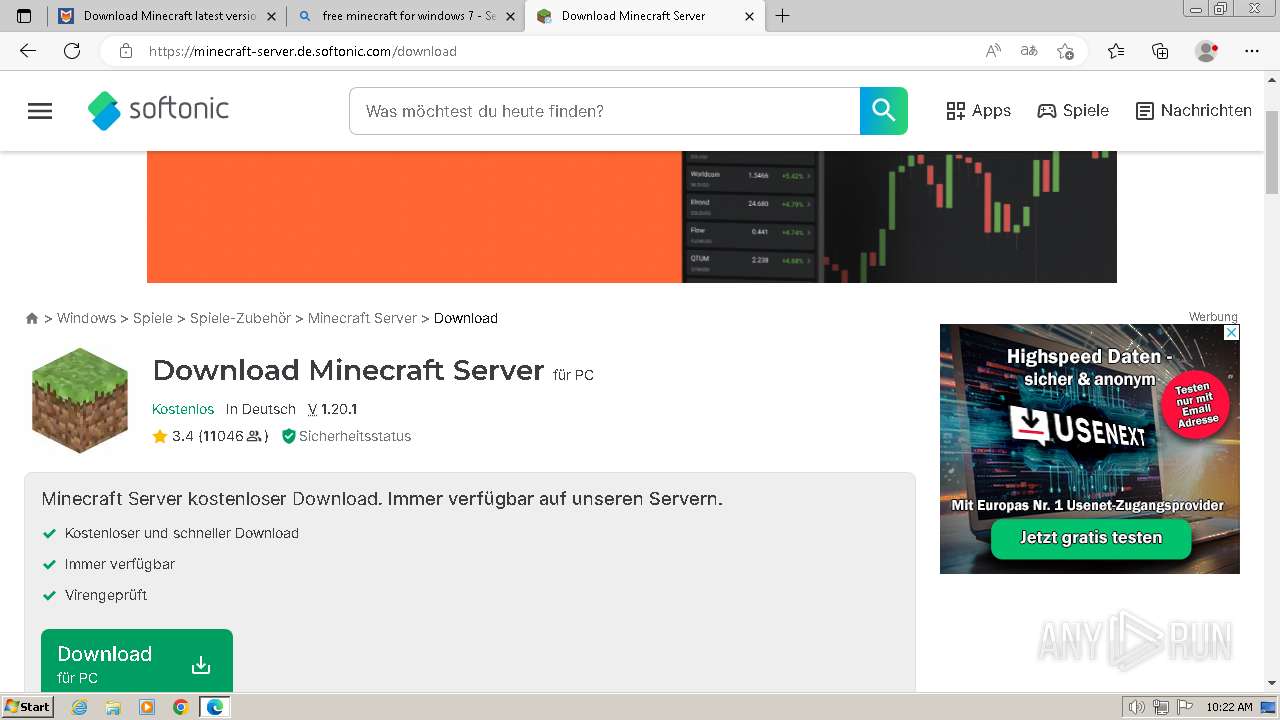Launch Internet Explorer from taskbar
This screenshot has width=1280, height=720.
tap(80, 707)
